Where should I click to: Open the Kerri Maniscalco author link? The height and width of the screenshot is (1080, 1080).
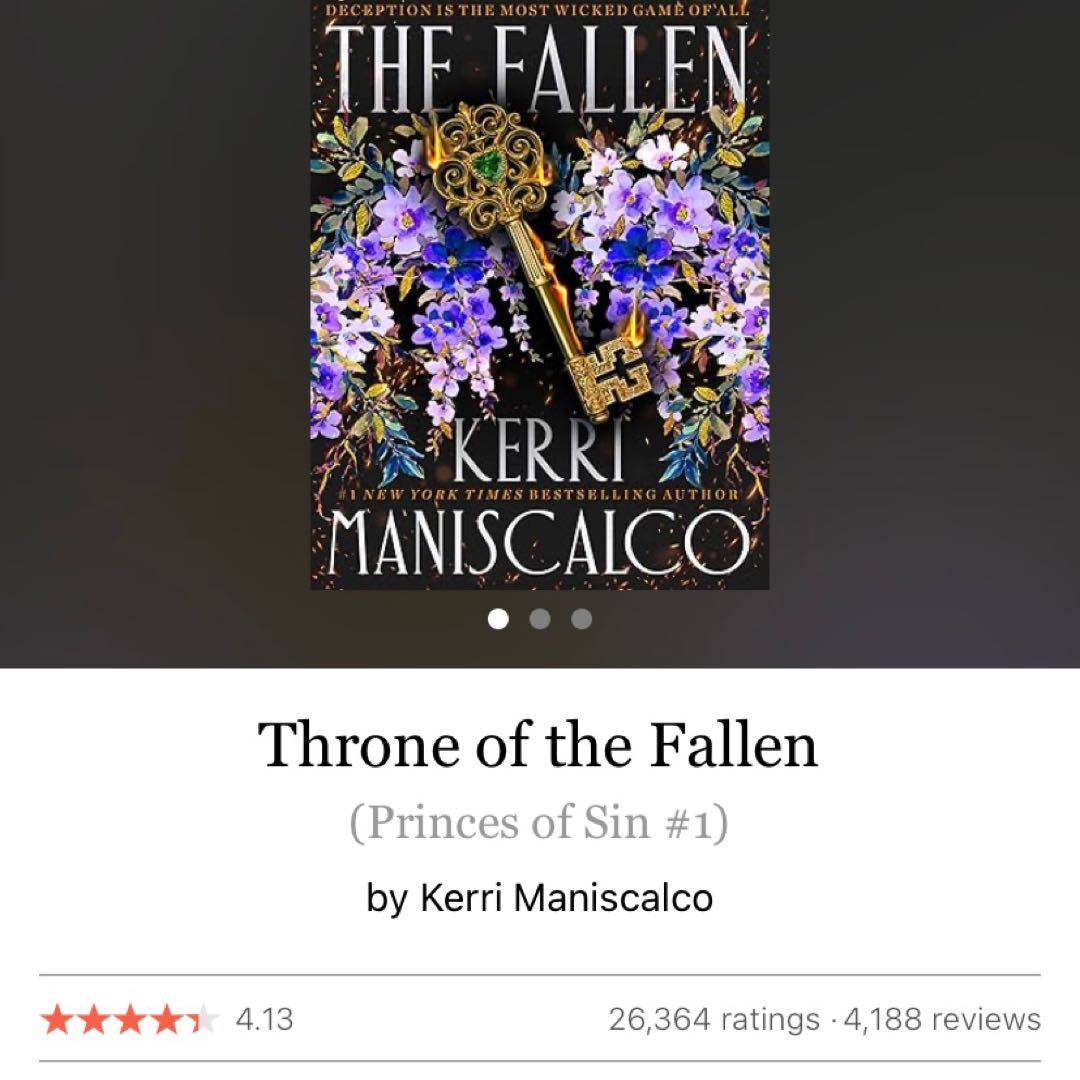coord(566,898)
